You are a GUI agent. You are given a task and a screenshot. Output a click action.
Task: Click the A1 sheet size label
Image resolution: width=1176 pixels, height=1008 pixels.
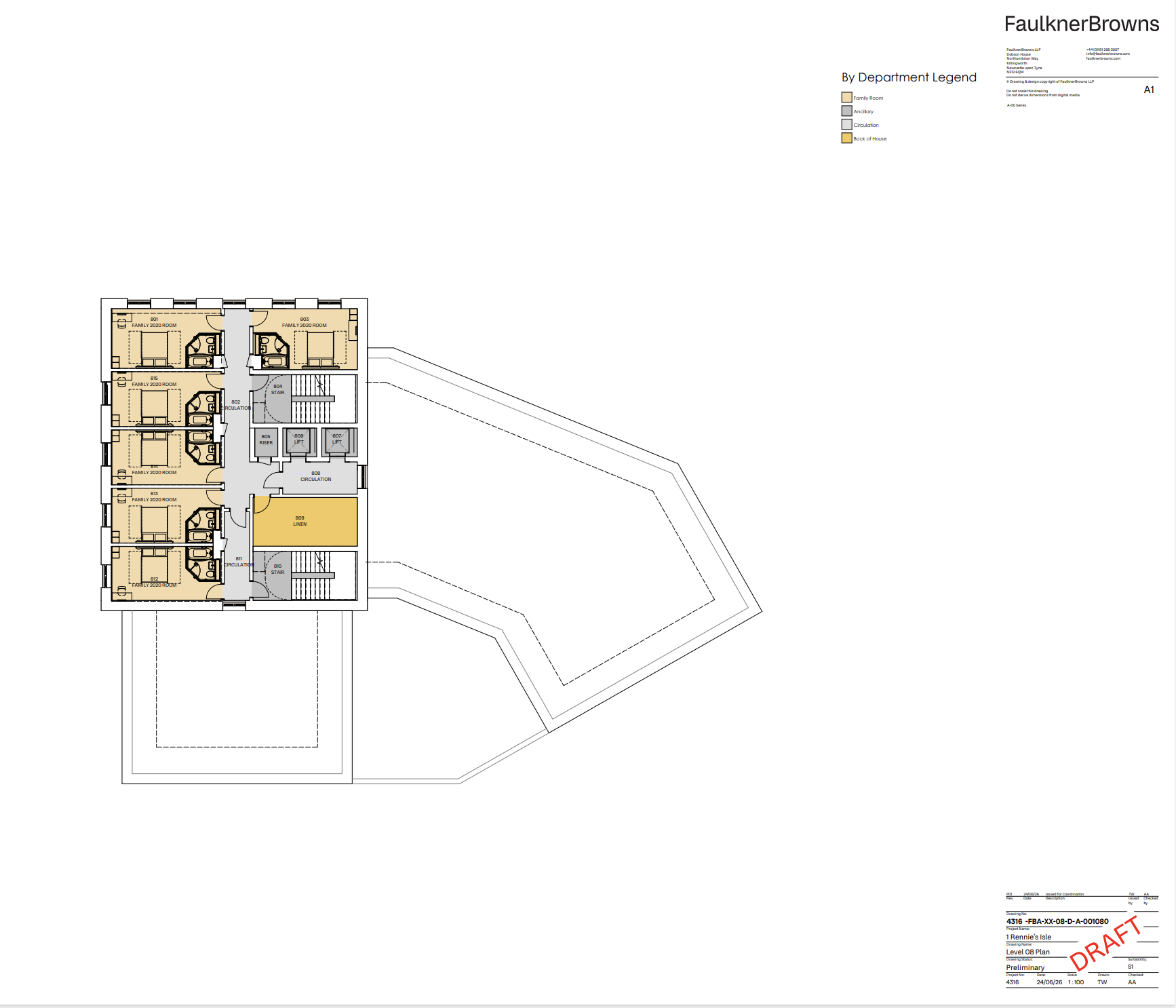coord(1149,90)
